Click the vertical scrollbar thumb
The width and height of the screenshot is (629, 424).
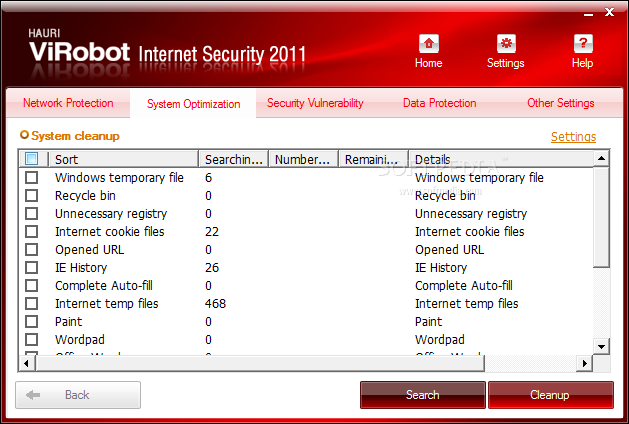601,217
